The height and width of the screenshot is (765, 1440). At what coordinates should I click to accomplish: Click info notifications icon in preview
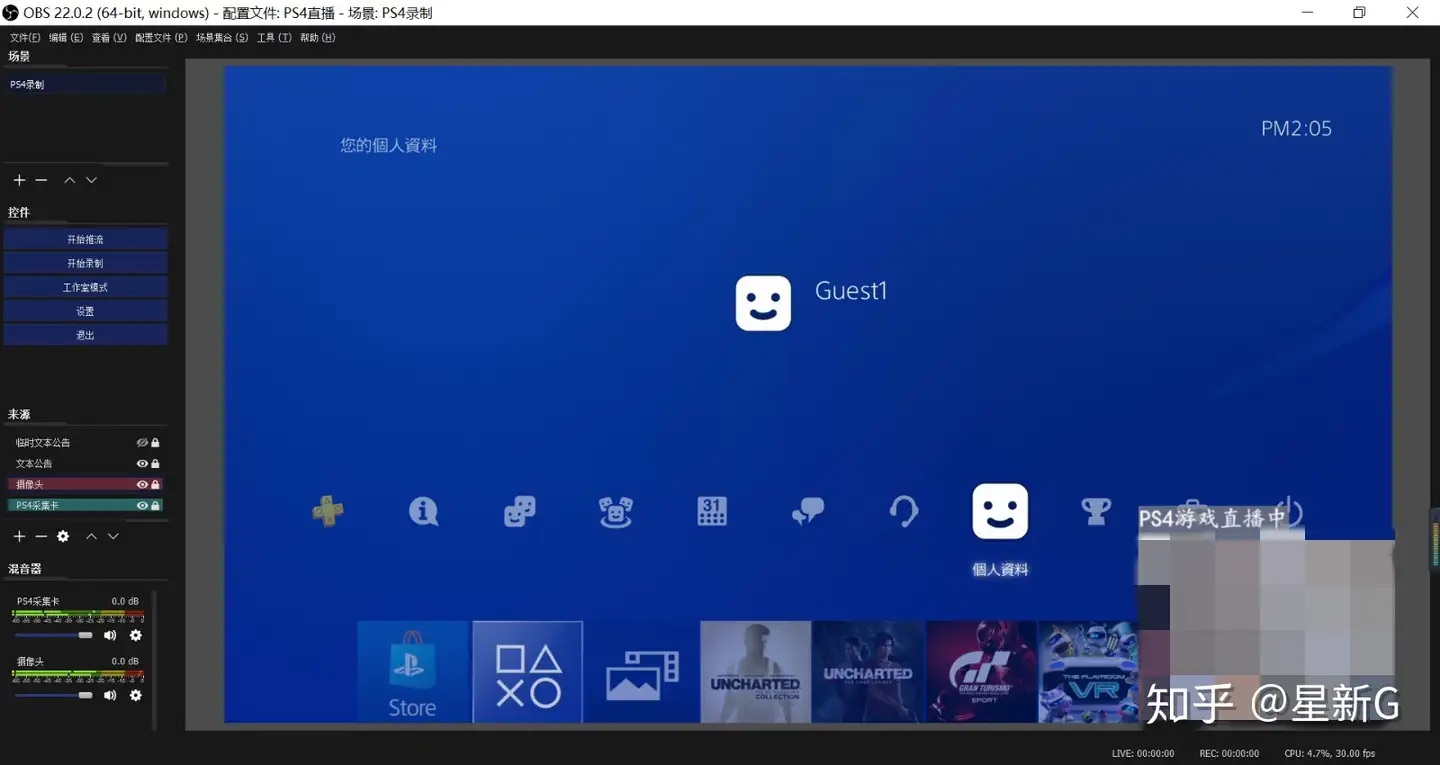click(x=423, y=511)
